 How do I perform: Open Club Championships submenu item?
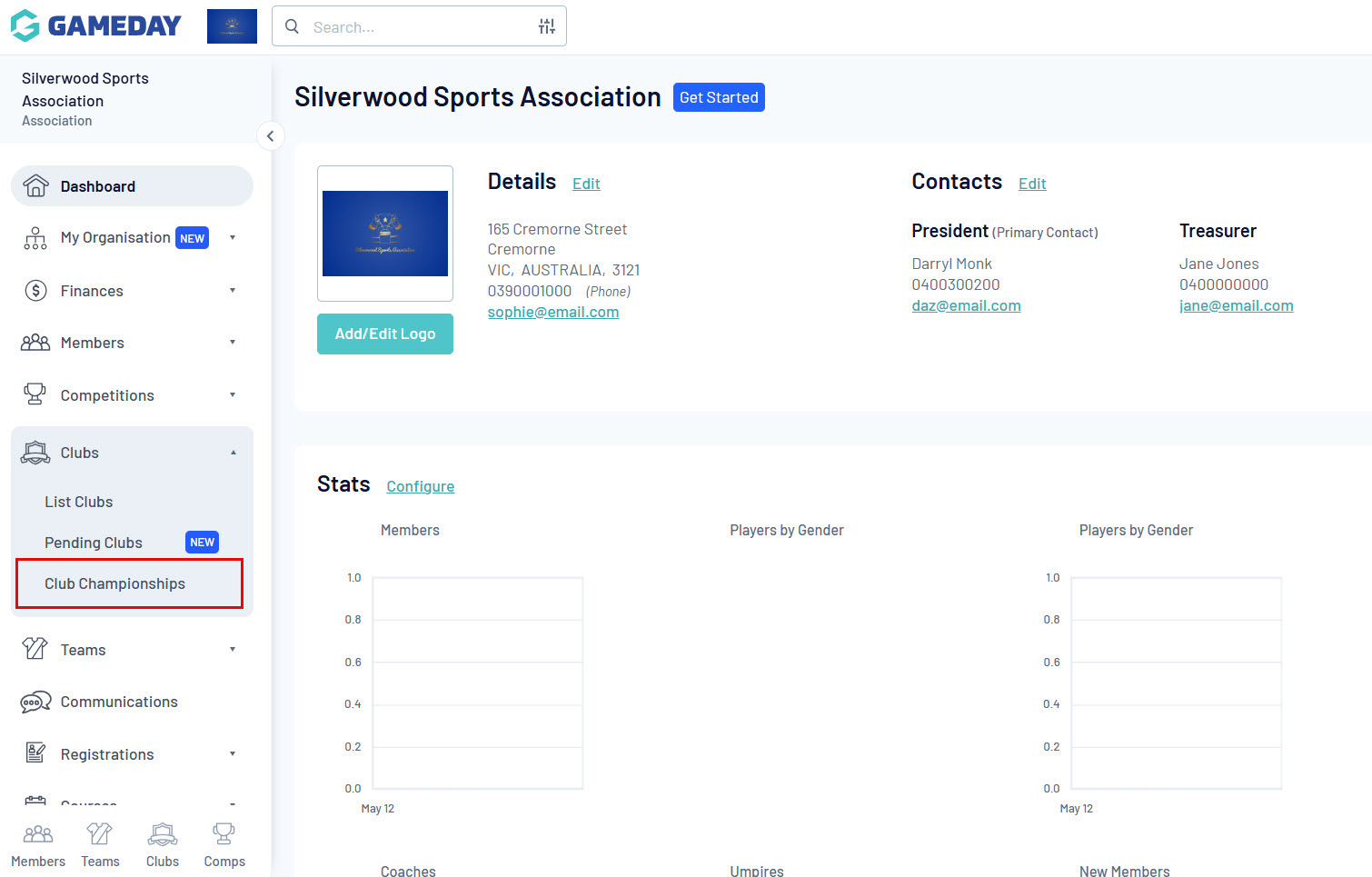114,583
